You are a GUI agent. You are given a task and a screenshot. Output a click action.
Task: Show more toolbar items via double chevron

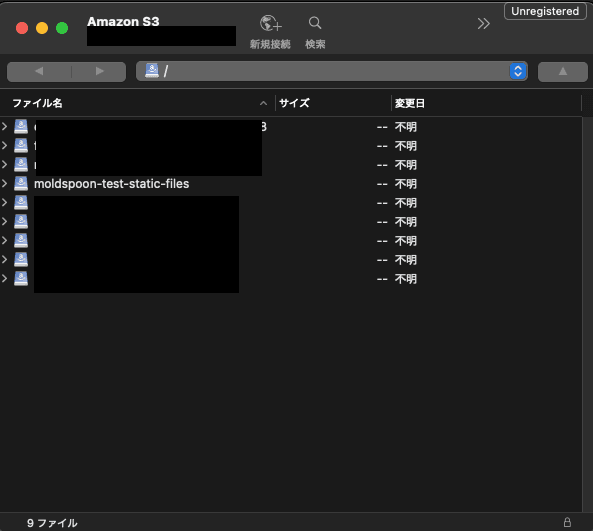point(483,24)
